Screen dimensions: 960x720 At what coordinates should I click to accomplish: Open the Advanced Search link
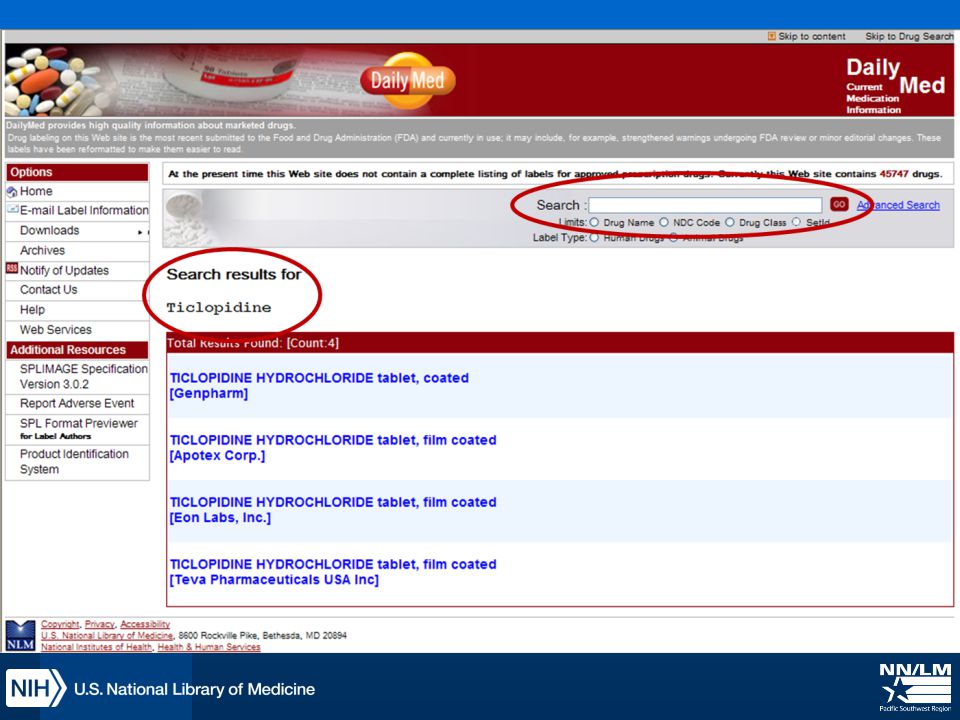pyautogui.click(x=898, y=205)
